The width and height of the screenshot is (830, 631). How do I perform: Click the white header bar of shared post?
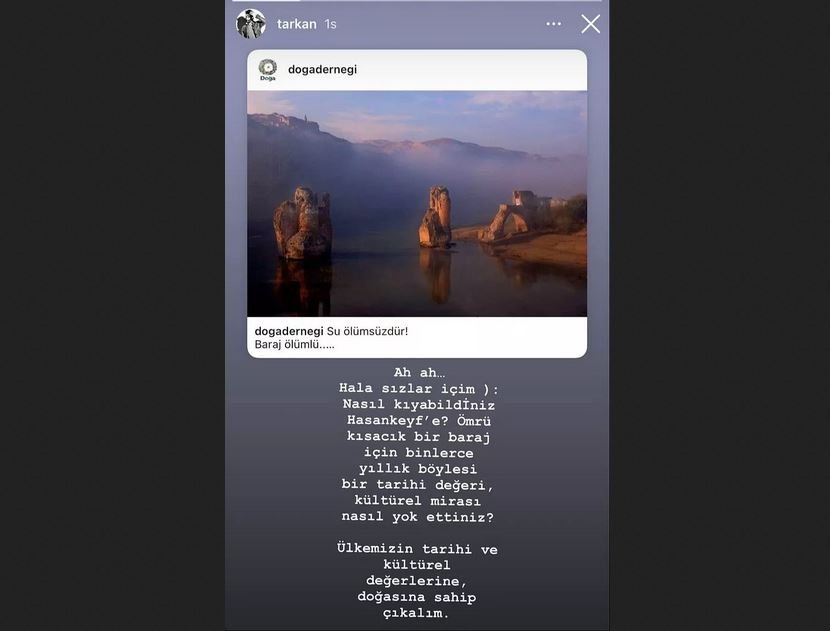(417, 70)
